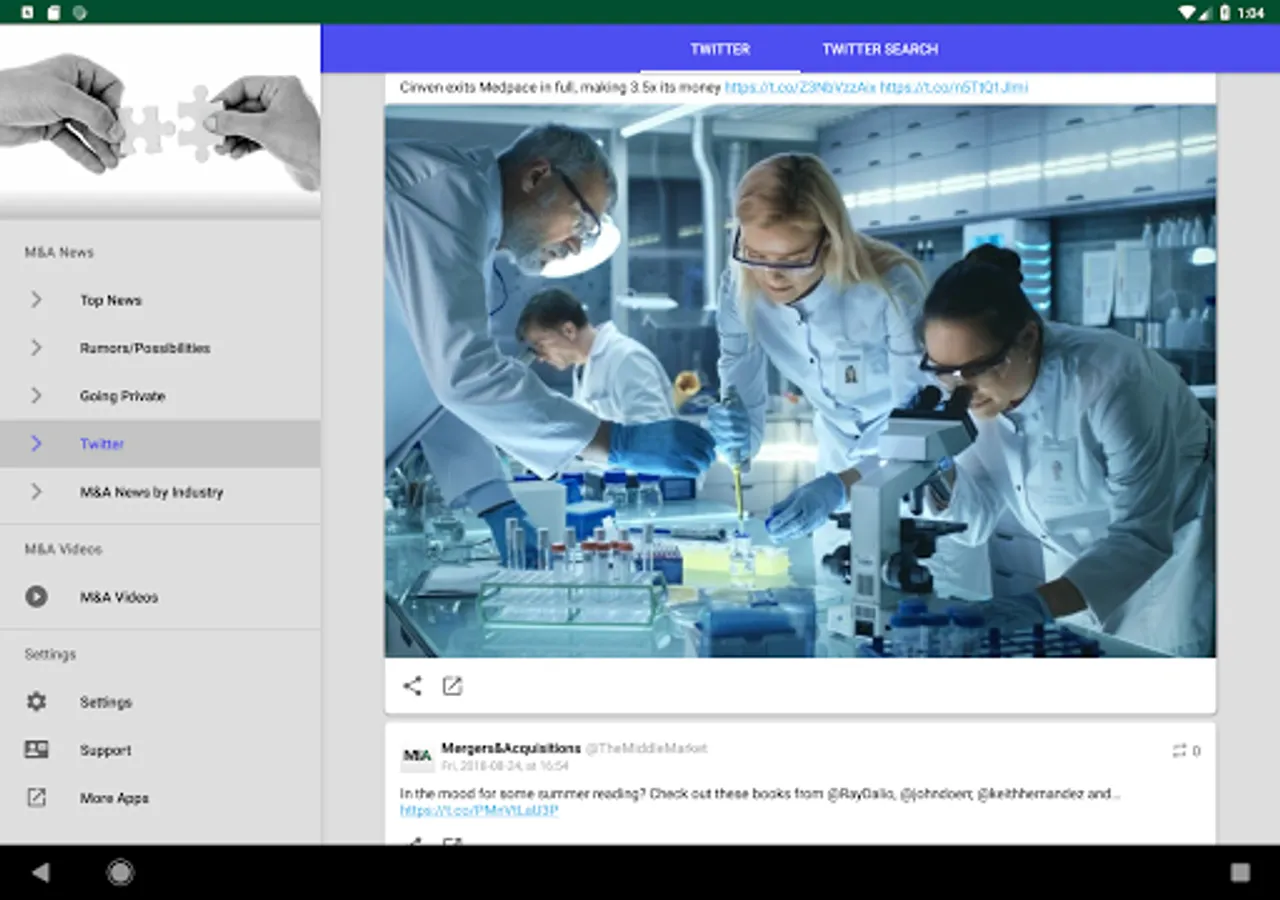Open Going Private section
This screenshot has width=1280, height=900.
160,396
